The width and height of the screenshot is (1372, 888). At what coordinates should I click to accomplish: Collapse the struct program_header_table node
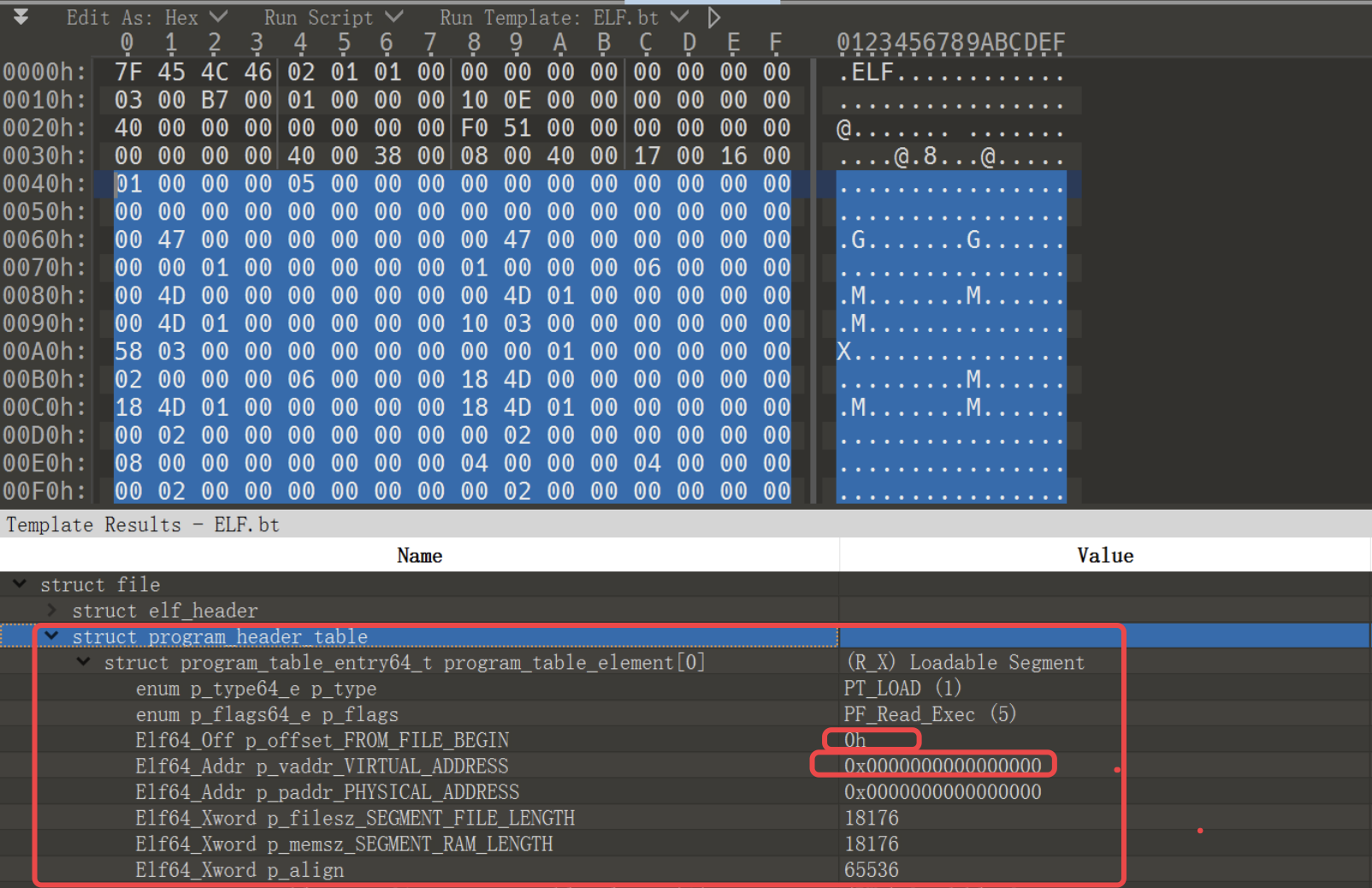[51, 636]
